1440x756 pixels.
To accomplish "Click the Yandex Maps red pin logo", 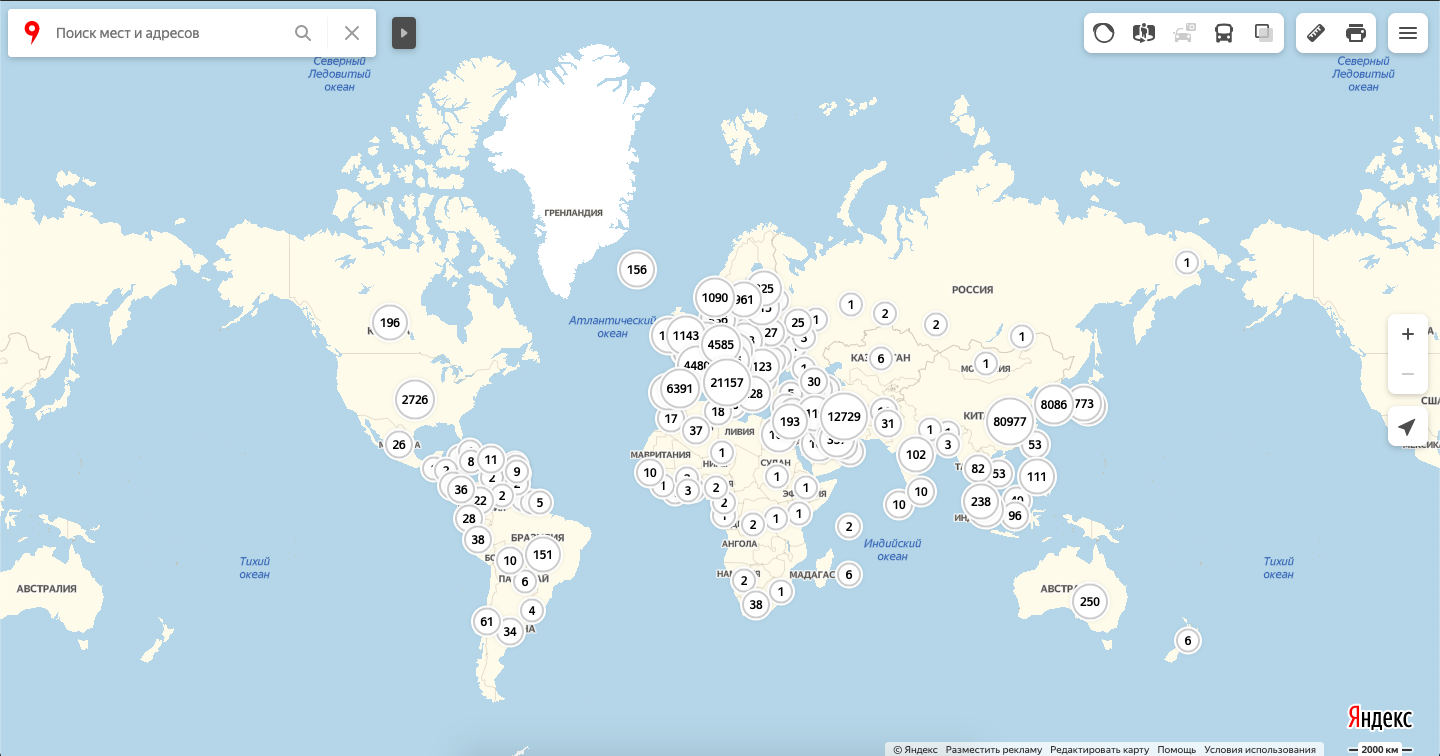I will click(32, 33).
